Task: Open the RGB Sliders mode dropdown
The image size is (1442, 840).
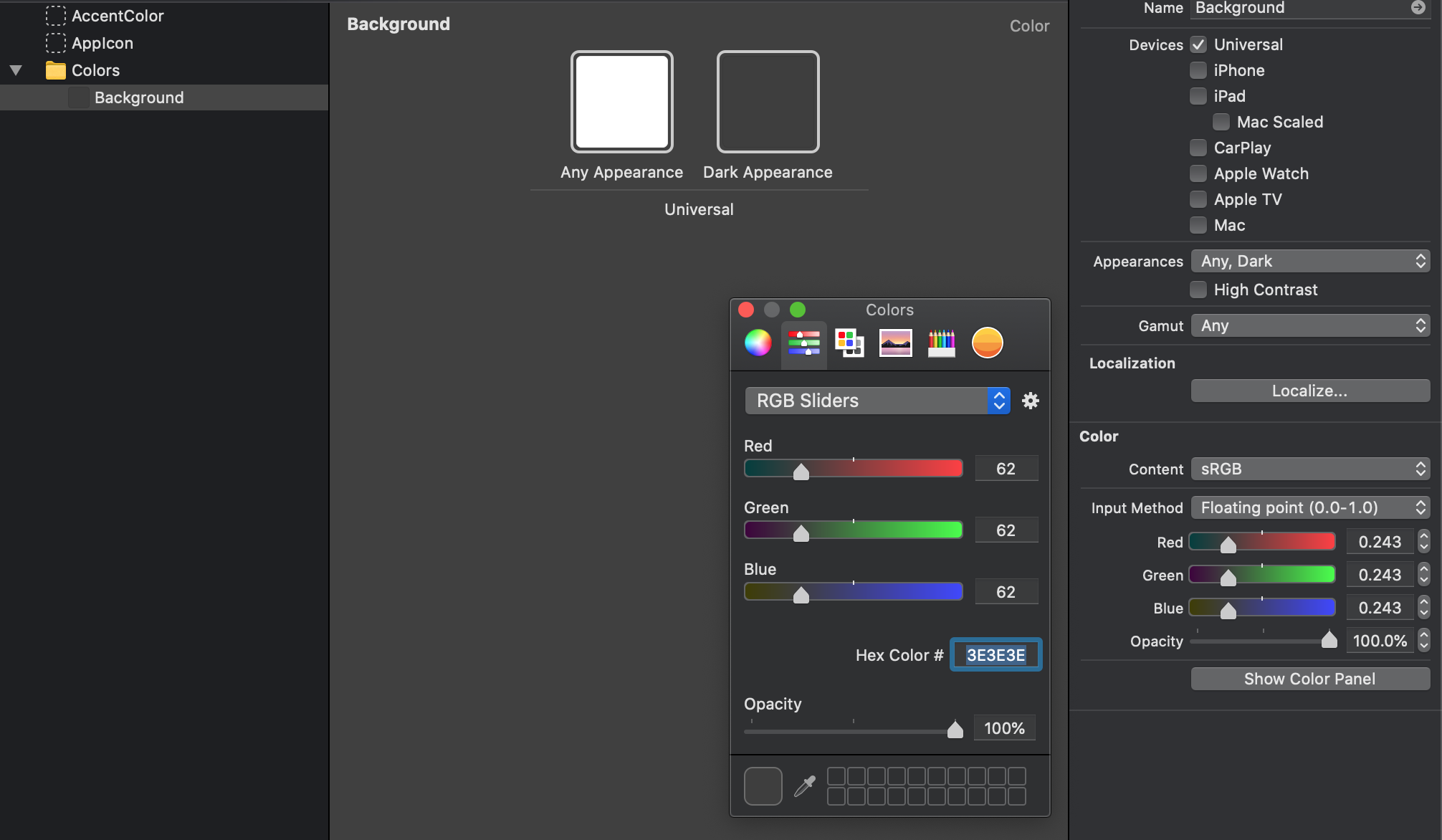Action: (x=877, y=401)
